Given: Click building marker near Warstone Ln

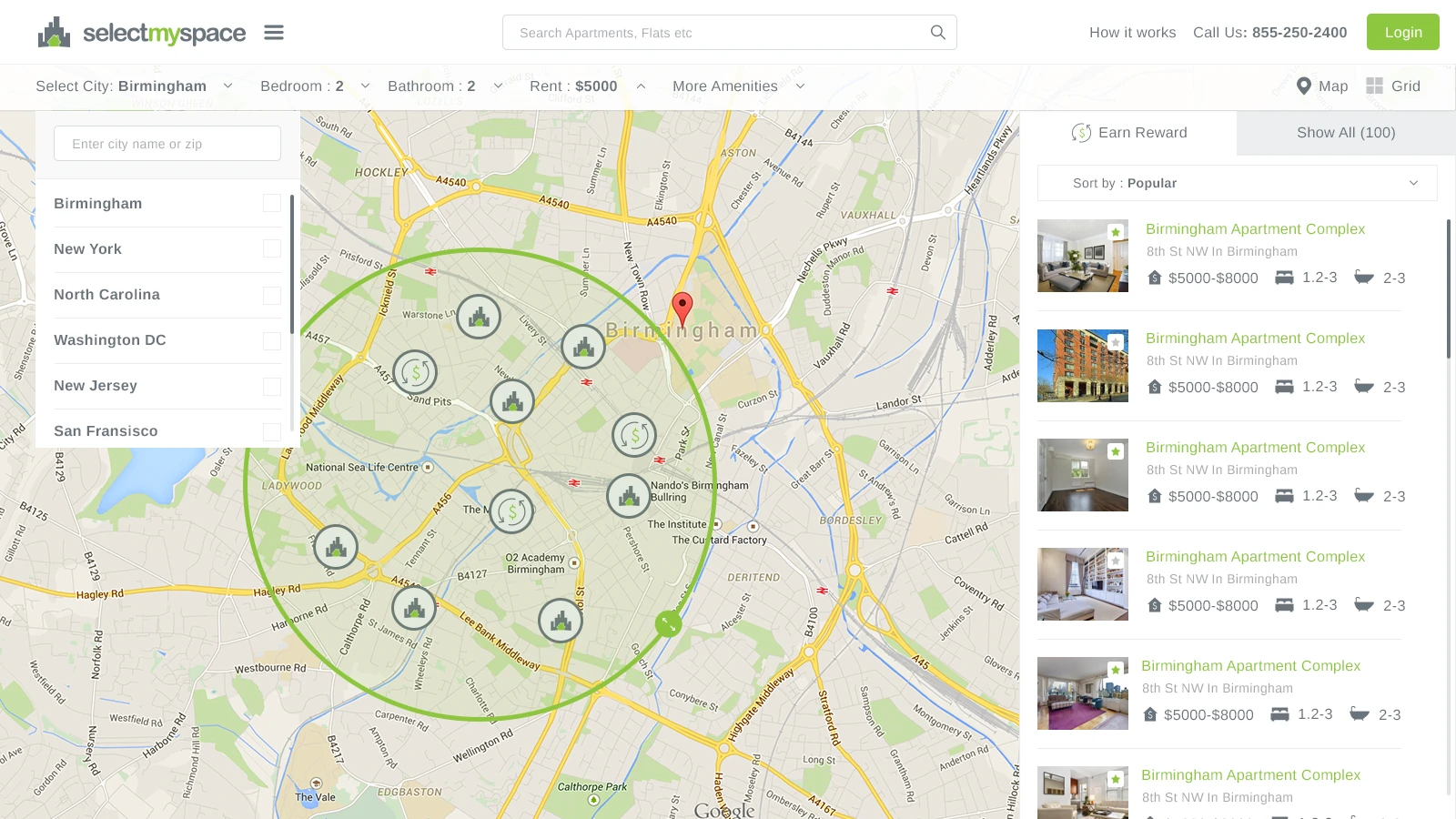Looking at the screenshot, I should click(x=479, y=317).
